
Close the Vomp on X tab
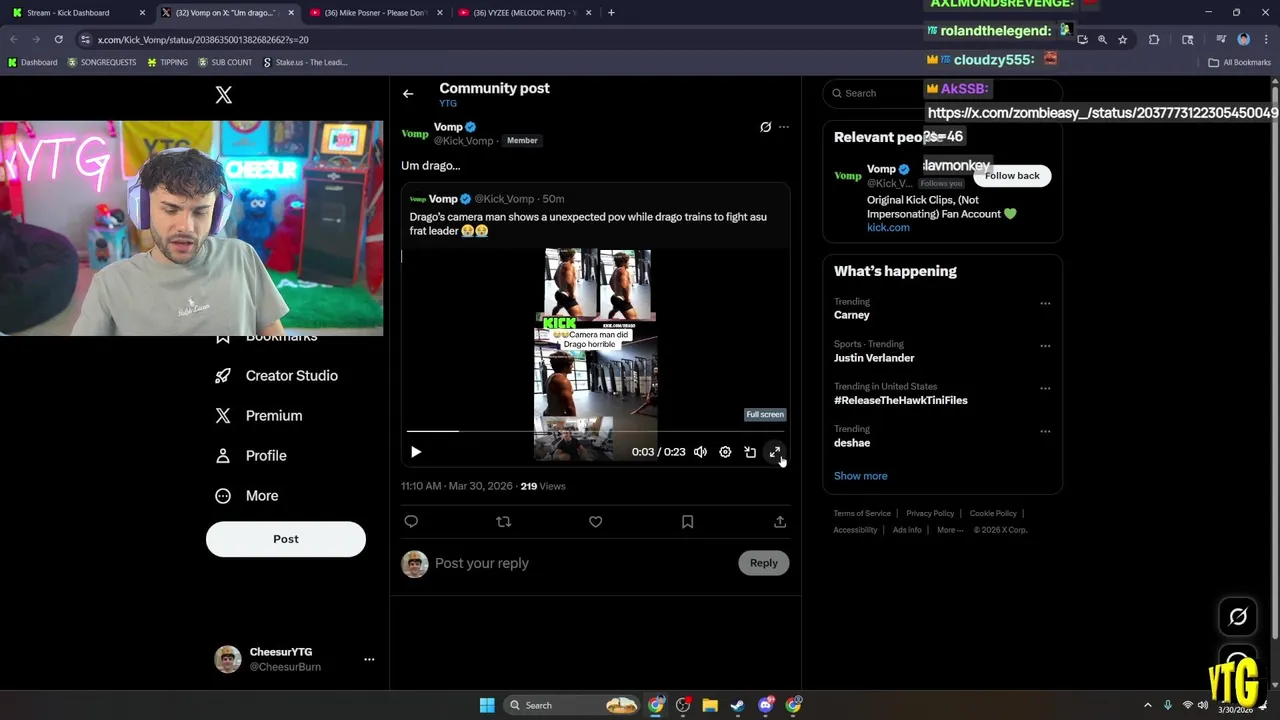point(291,13)
